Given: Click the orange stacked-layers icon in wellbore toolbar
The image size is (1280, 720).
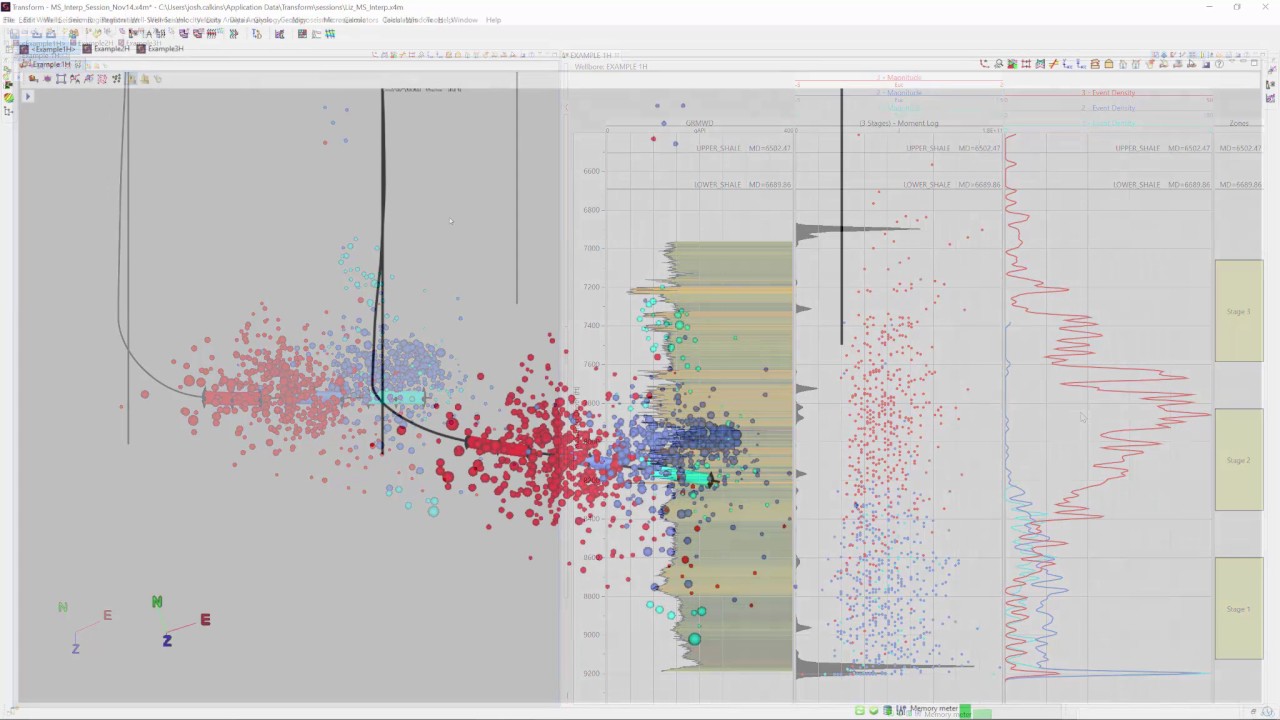Looking at the screenshot, I should click(1095, 64).
